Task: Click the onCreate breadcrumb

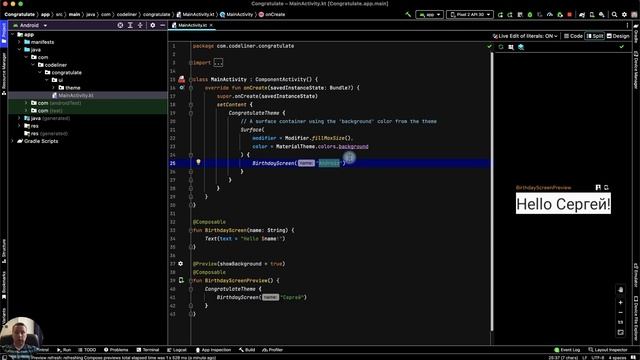Action: click(272, 14)
